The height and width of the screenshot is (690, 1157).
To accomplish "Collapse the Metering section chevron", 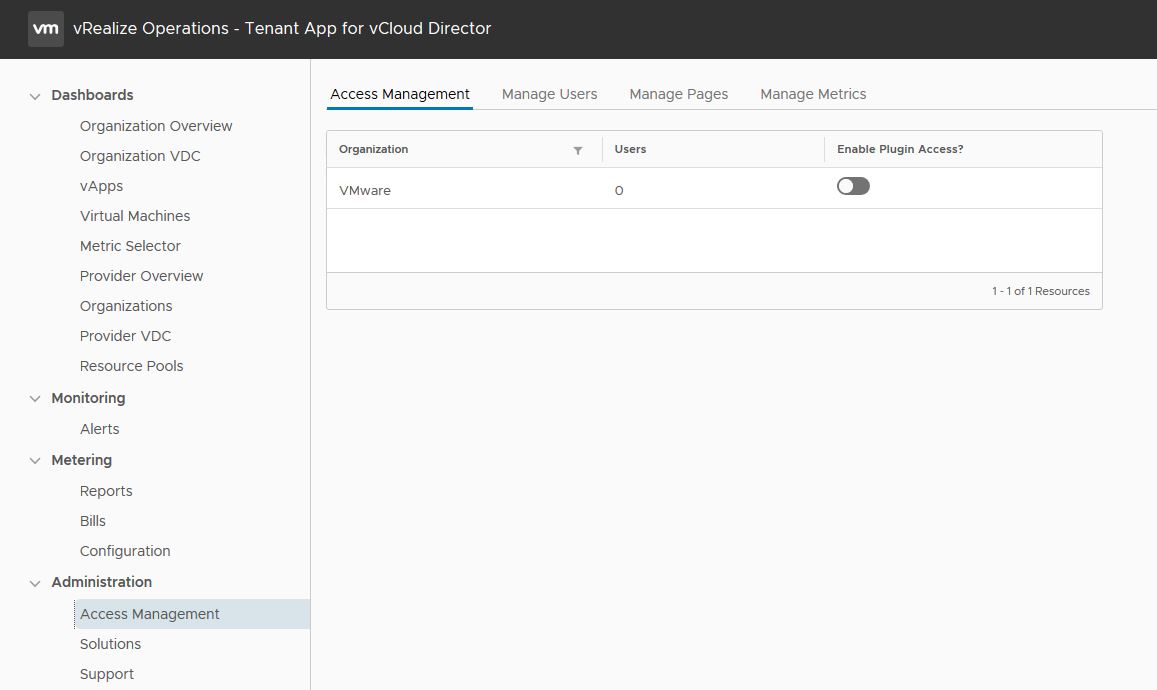I will click(x=35, y=460).
